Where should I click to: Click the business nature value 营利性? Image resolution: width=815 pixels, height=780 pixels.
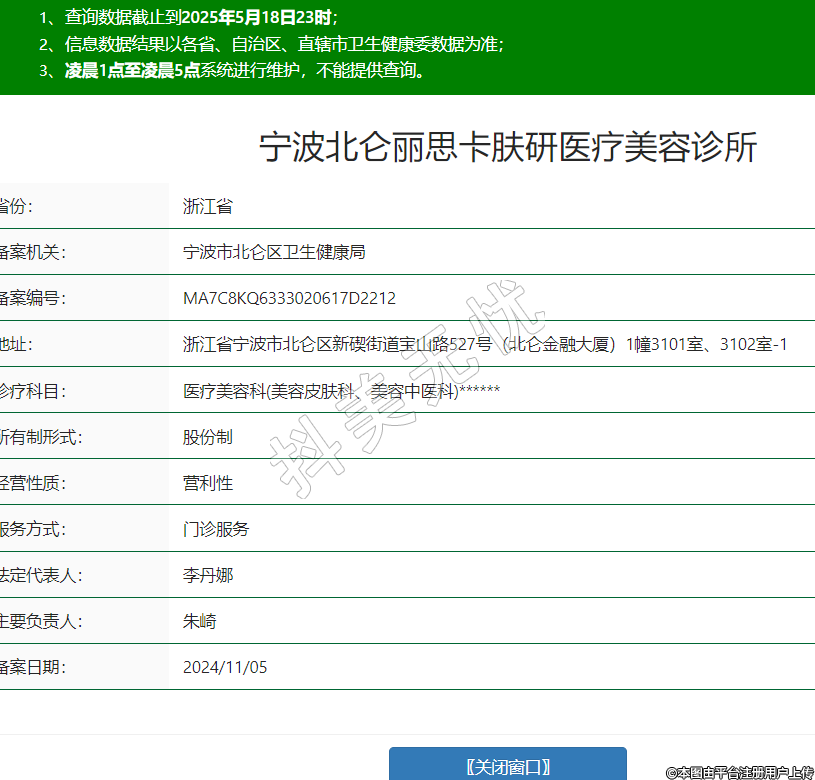[208, 483]
